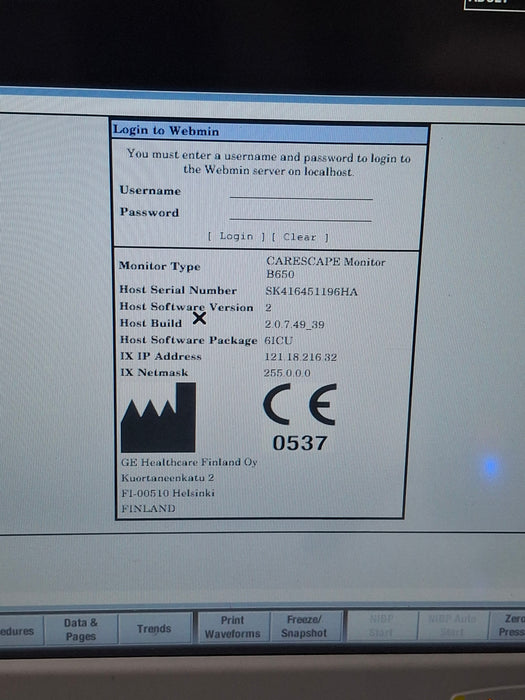Click the IX Netmask label
This screenshot has height=700, width=525.
coord(154,372)
